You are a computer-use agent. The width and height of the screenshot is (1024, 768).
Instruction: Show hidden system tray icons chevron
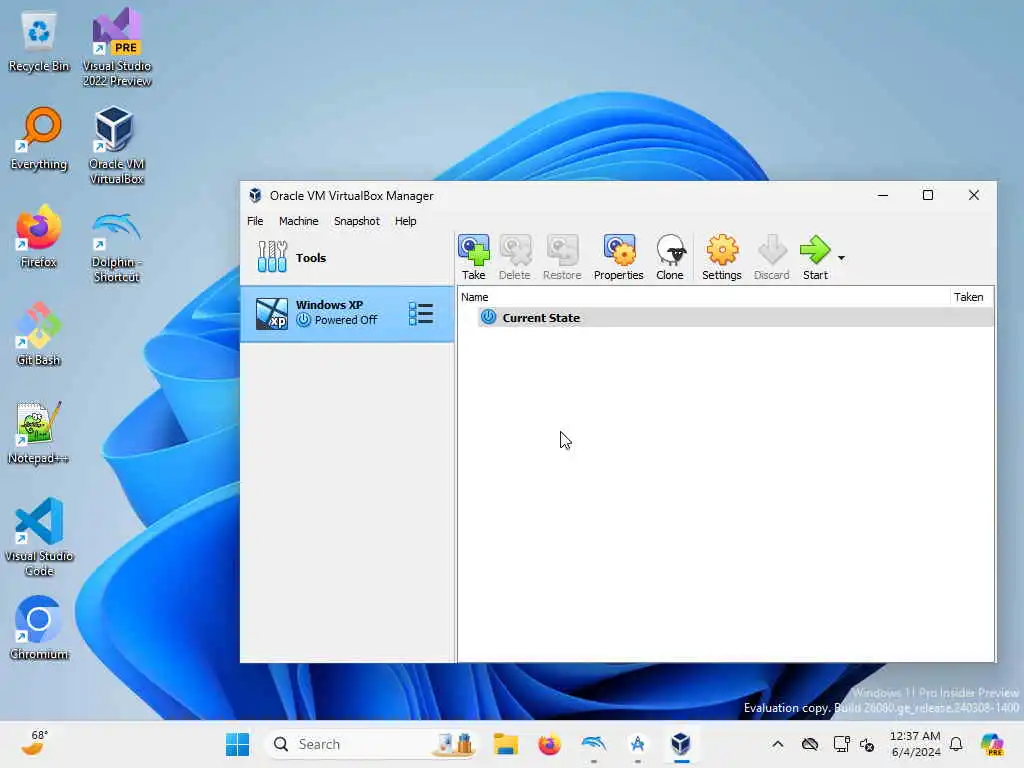[x=777, y=744]
